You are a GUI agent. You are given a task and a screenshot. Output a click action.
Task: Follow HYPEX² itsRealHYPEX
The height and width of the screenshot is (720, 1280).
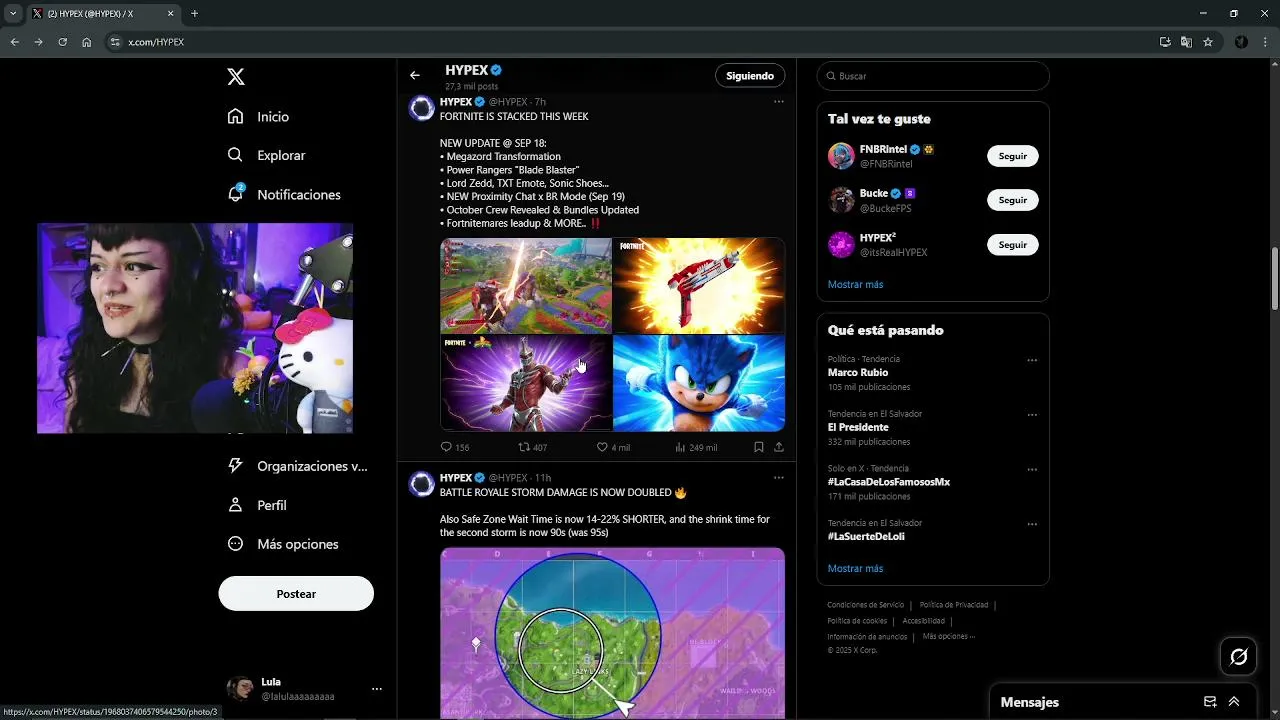pyautogui.click(x=1012, y=244)
